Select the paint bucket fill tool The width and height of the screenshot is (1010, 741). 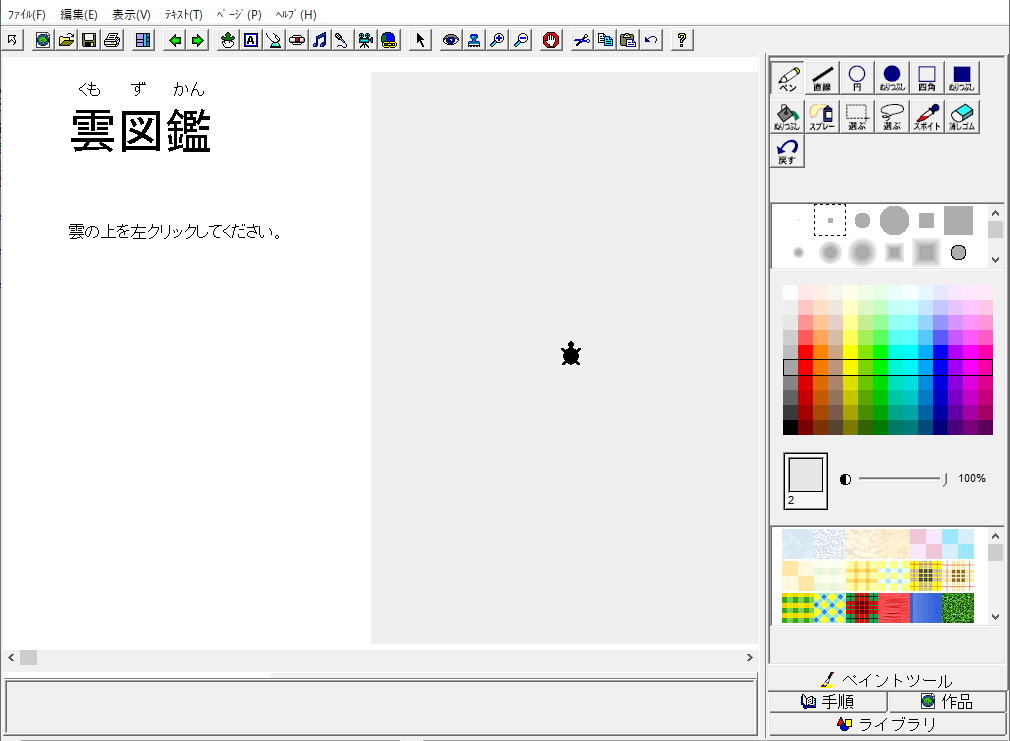(x=787, y=117)
